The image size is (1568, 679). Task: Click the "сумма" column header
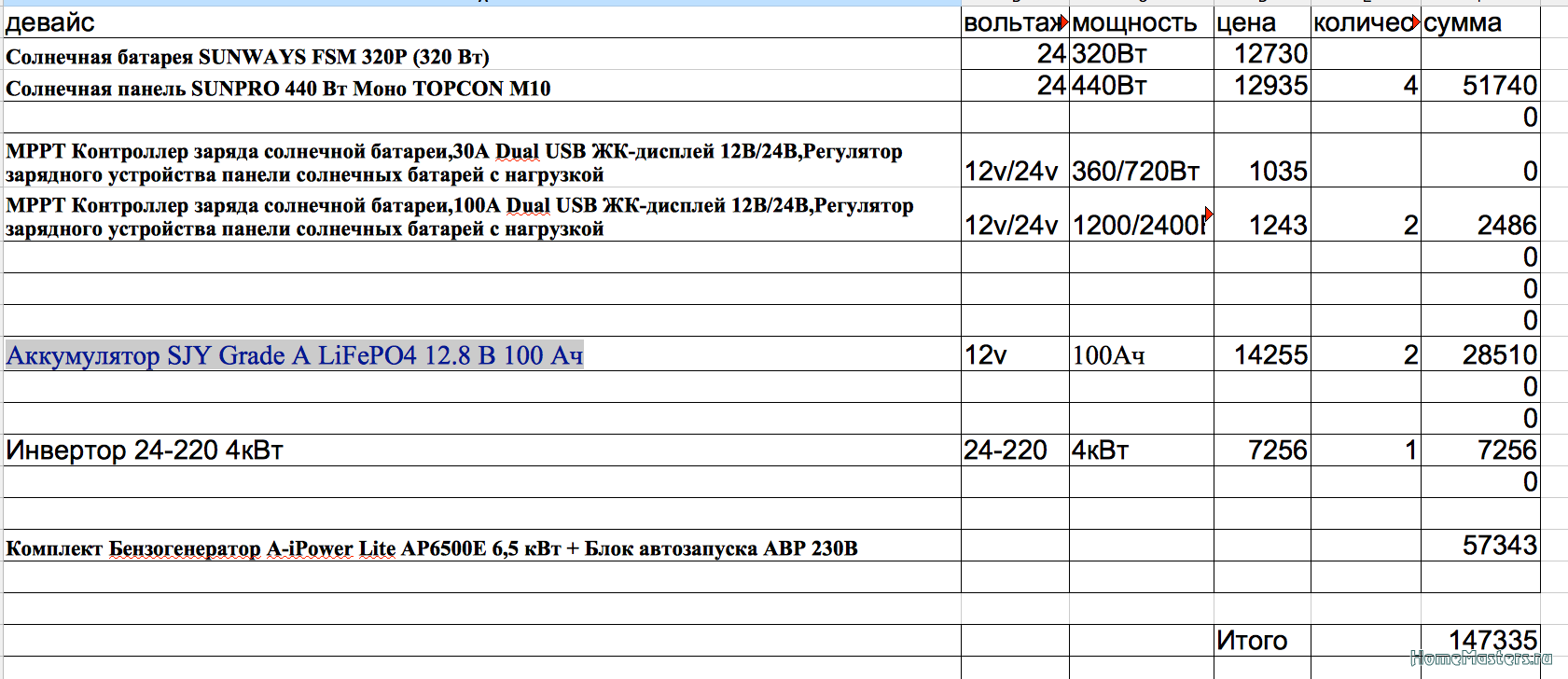pyautogui.click(x=1480, y=22)
